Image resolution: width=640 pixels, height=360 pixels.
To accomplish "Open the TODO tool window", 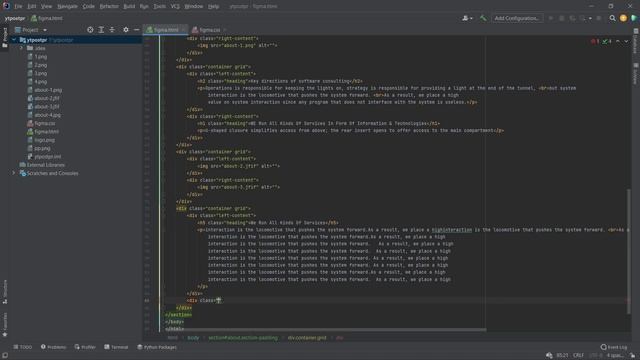I will tap(22, 347).
